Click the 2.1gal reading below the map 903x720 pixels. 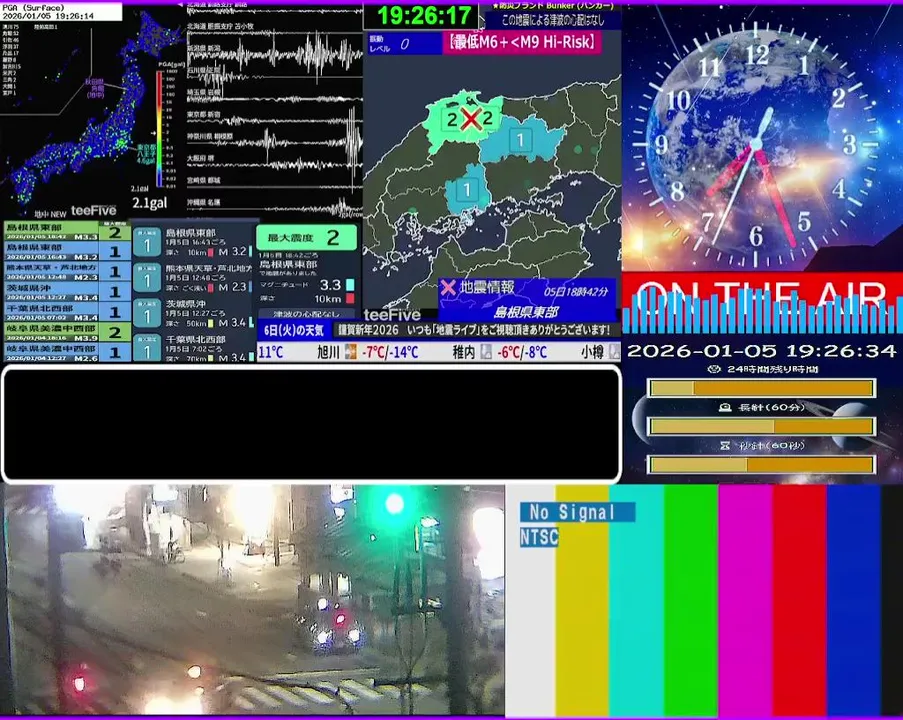point(149,203)
